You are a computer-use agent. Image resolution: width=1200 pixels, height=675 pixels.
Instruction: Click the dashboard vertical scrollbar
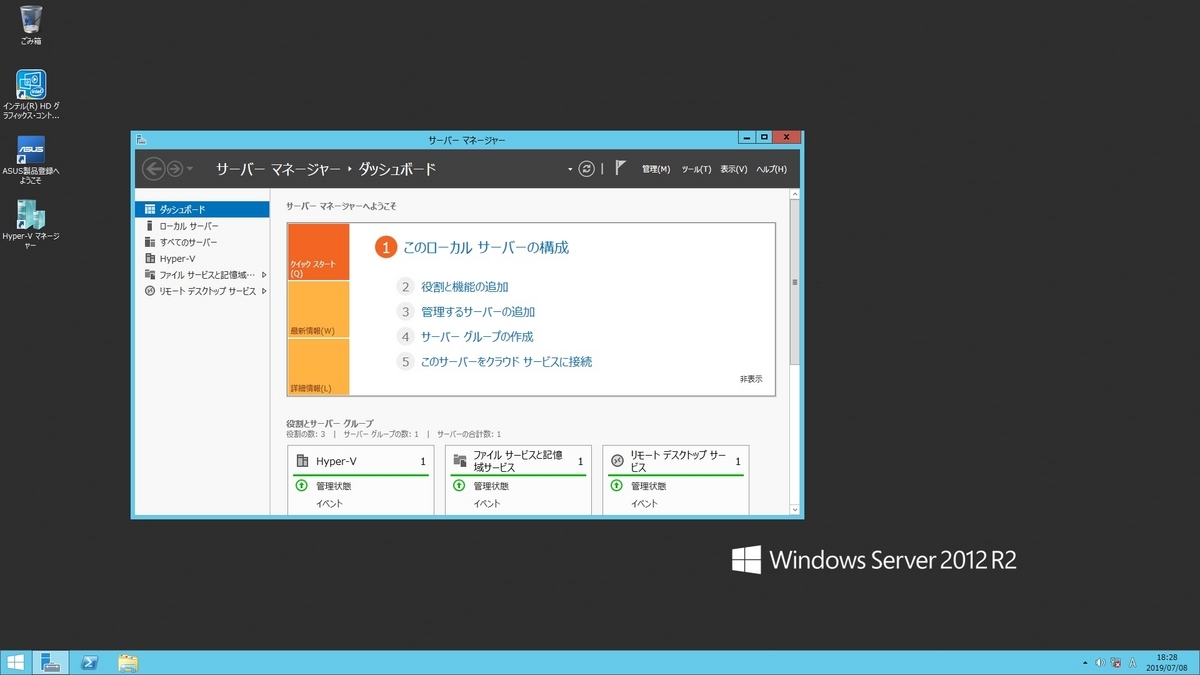point(795,280)
